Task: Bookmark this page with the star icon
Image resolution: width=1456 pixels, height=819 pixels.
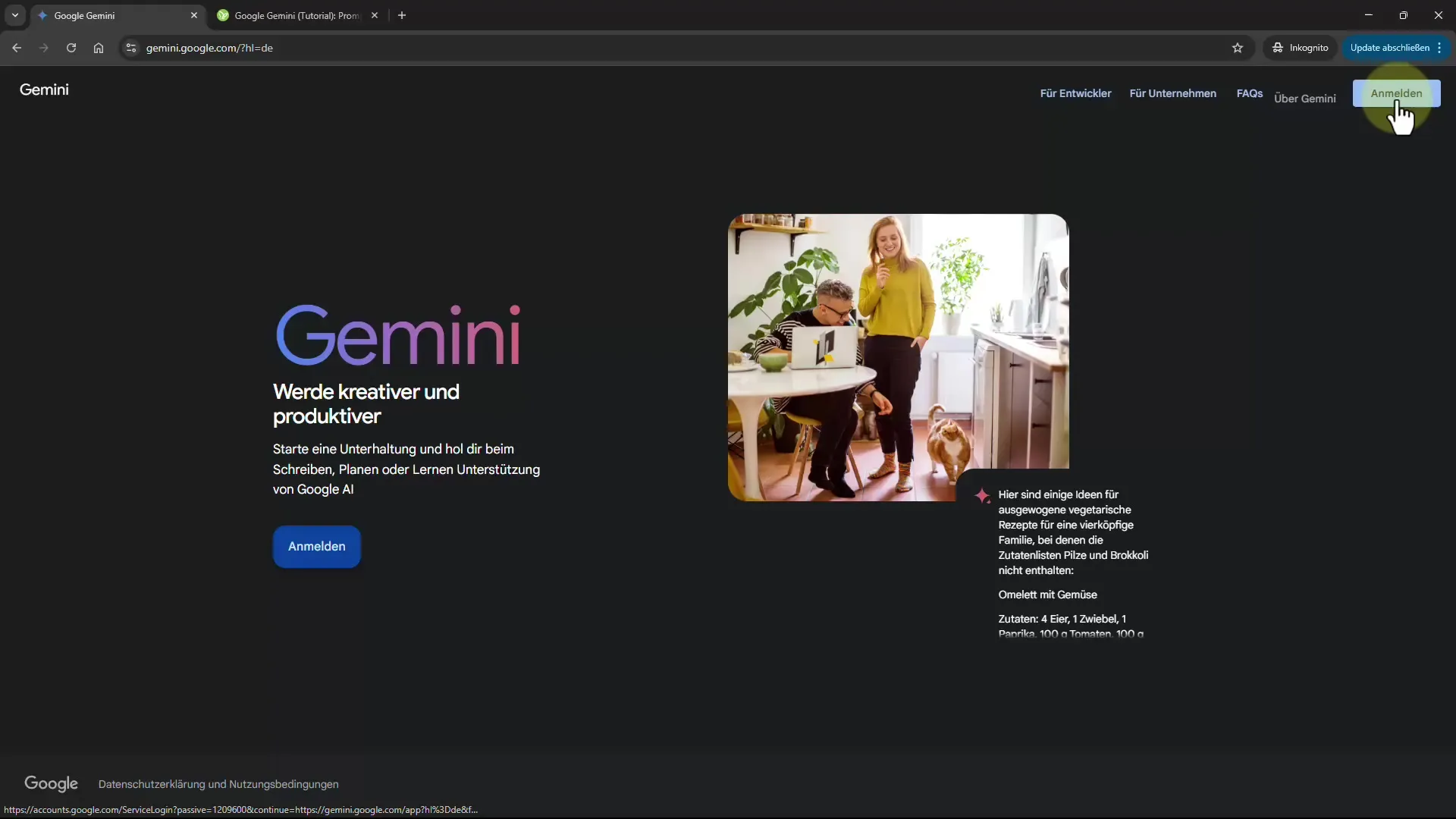Action: pos(1238,48)
